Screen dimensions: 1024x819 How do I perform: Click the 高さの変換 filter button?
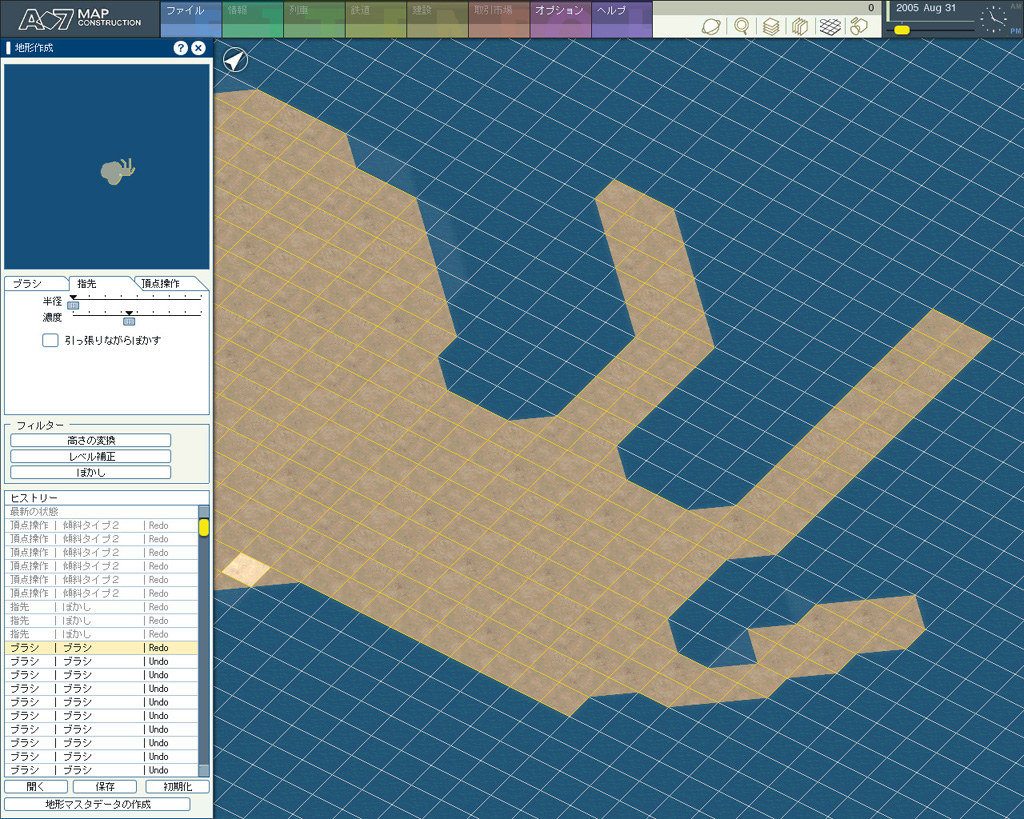coord(91,440)
